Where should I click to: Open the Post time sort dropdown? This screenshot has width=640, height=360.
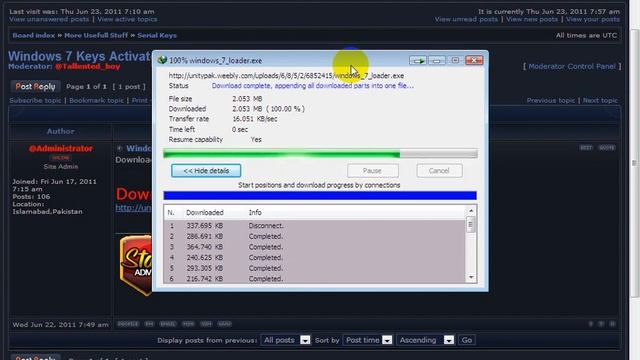pyautogui.click(x=368, y=340)
